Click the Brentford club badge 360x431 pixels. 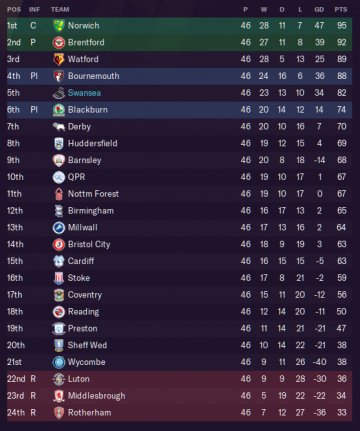(59, 42)
